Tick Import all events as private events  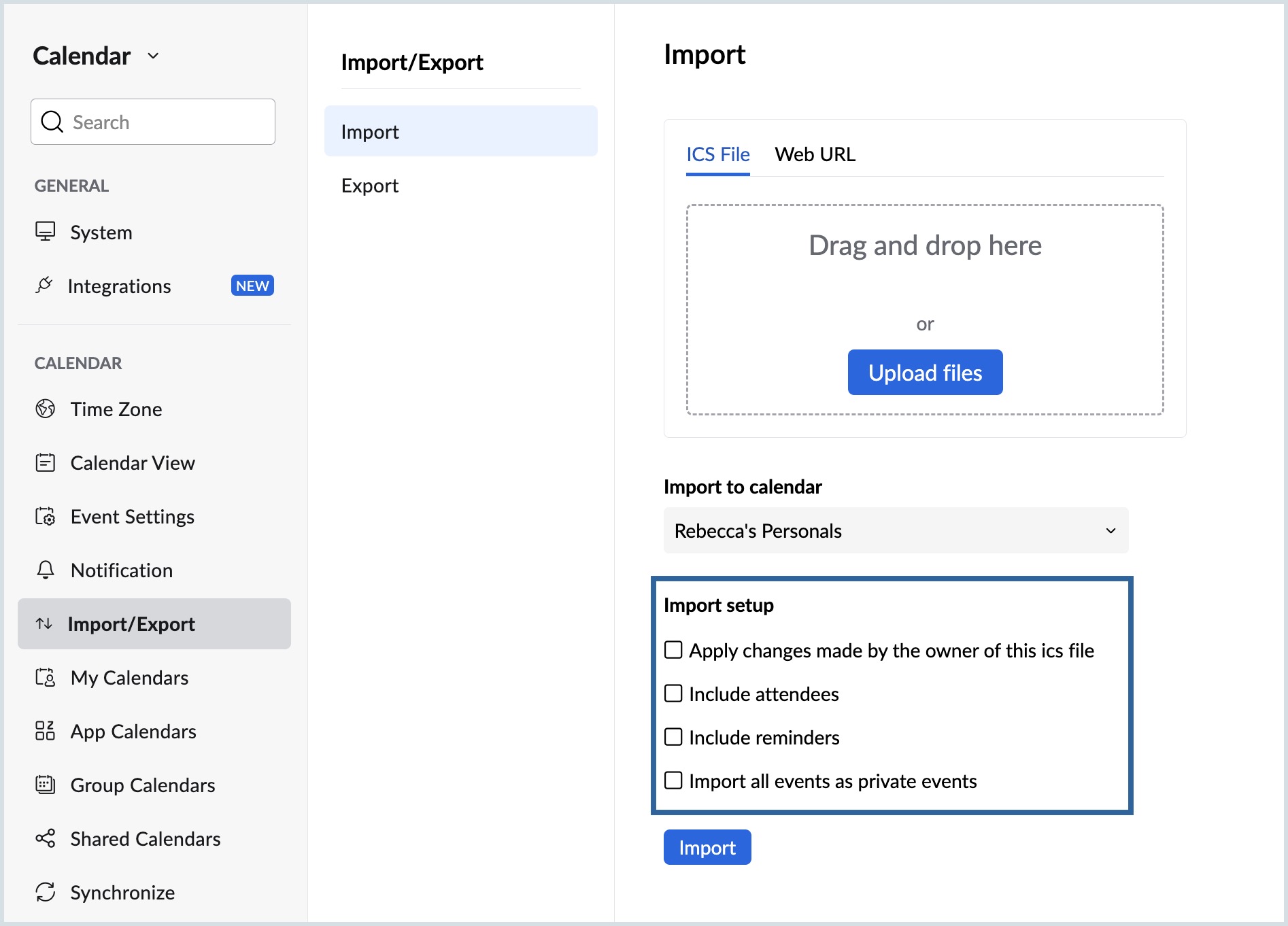click(x=673, y=781)
